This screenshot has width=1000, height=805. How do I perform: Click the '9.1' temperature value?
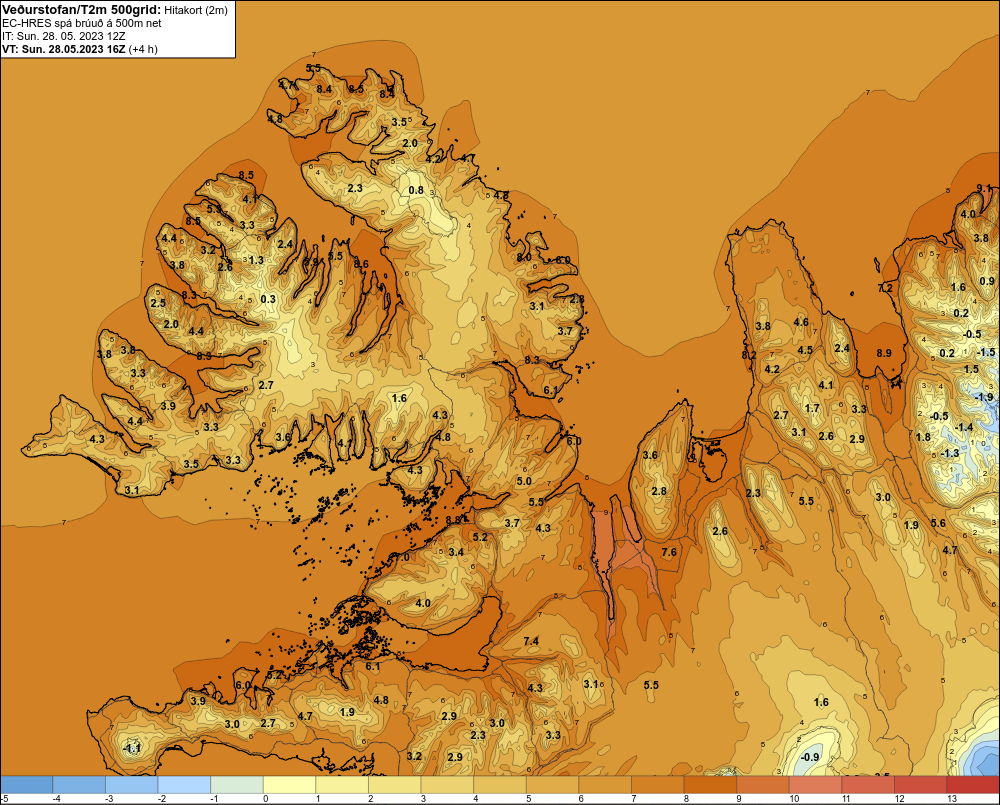point(984,188)
